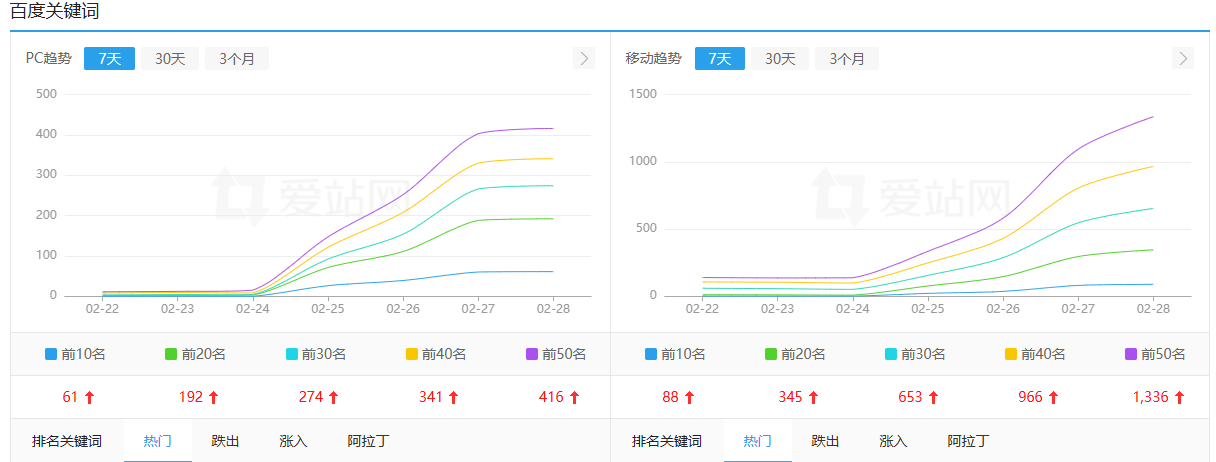Screen dimensions: 1216x462
Task: Open 阿拉丁 tab under PC panel
Action: coord(368,441)
